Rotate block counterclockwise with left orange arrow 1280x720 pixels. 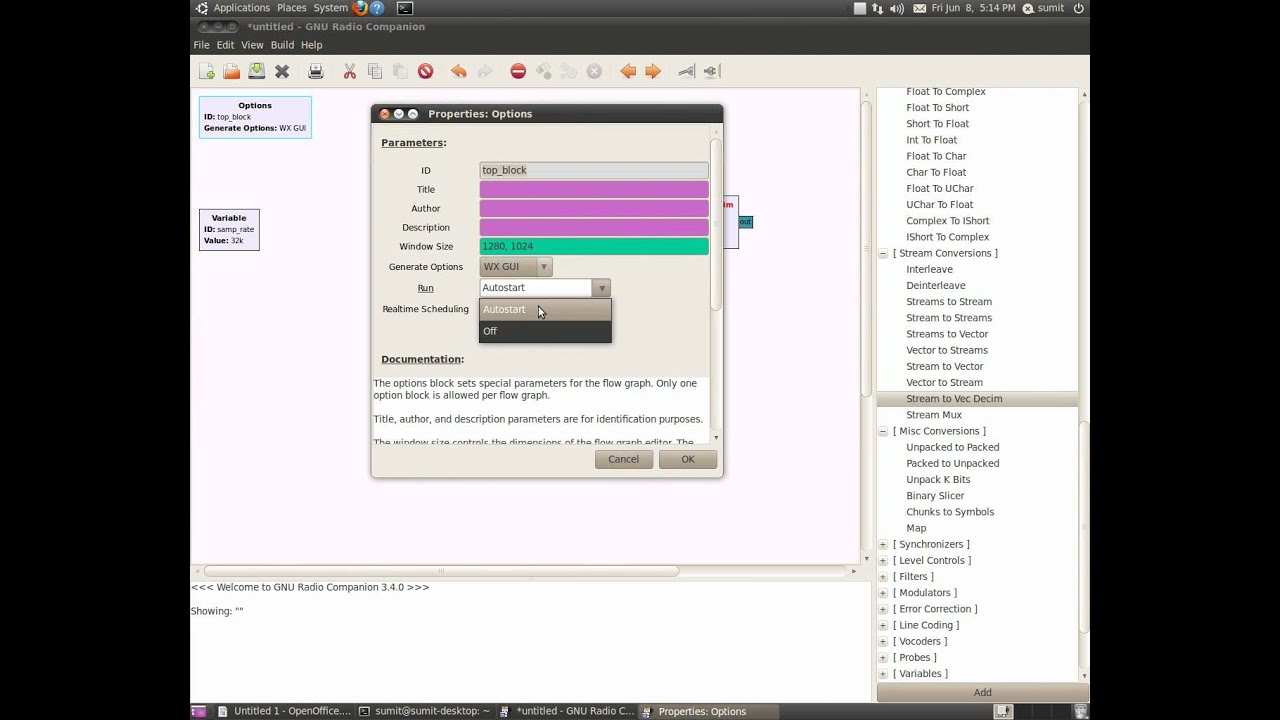pos(628,71)
